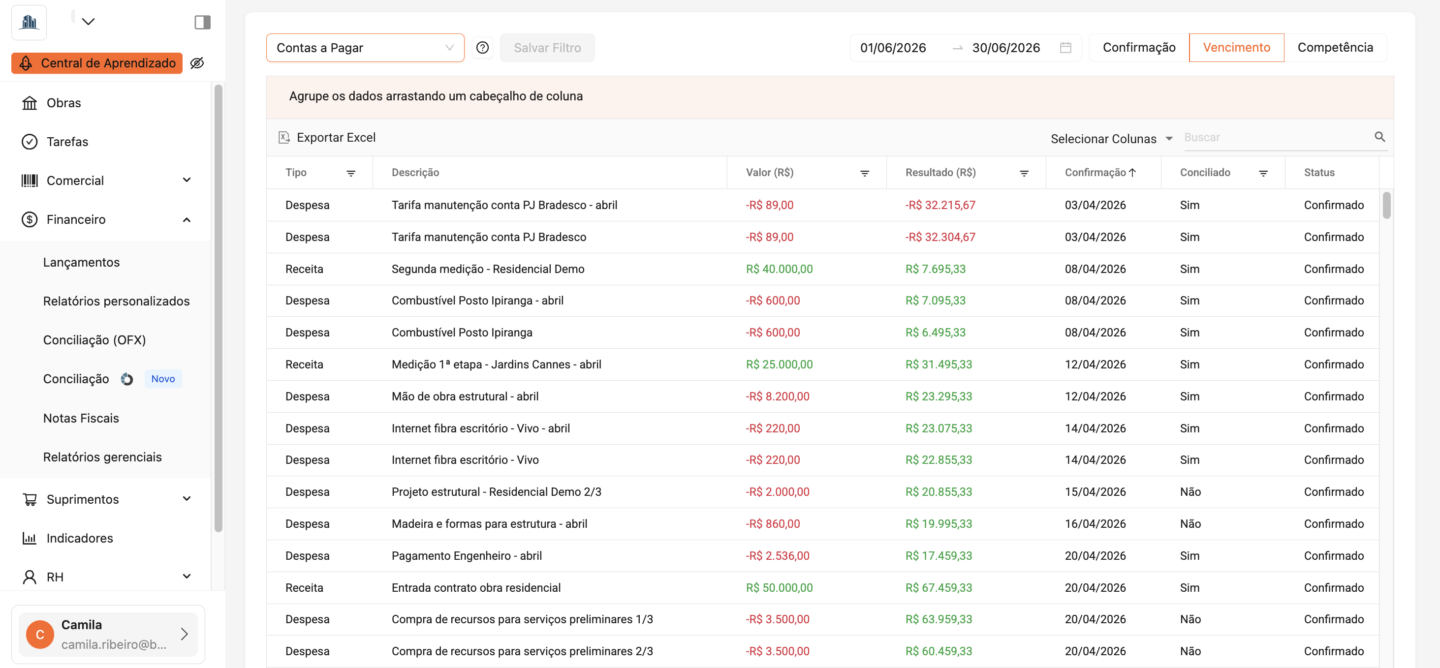Collapse the Financeiro menu chevron
This screenshot has width=1440, height=668.
[x=187, y=219]
